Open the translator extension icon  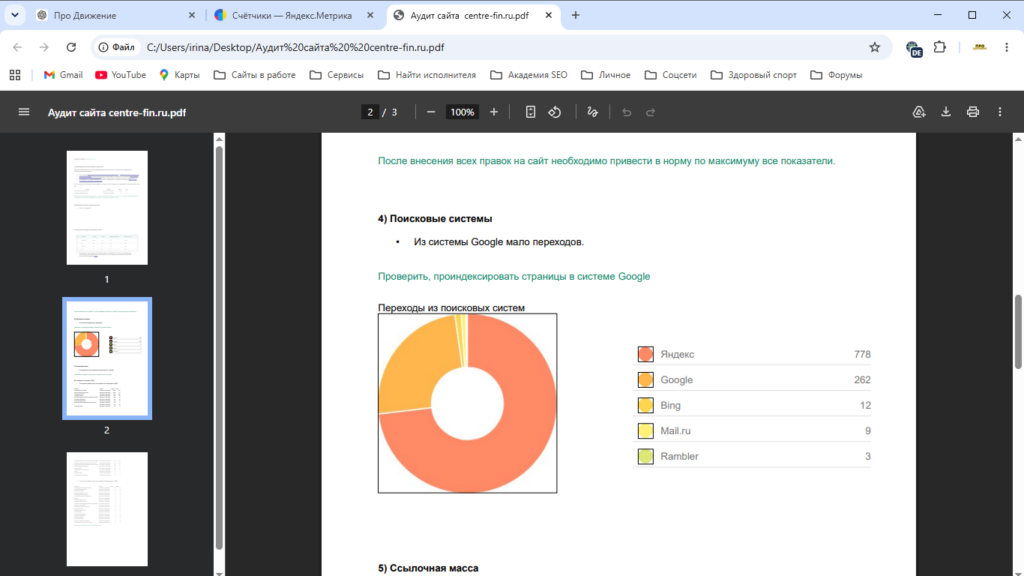point(914,48)
